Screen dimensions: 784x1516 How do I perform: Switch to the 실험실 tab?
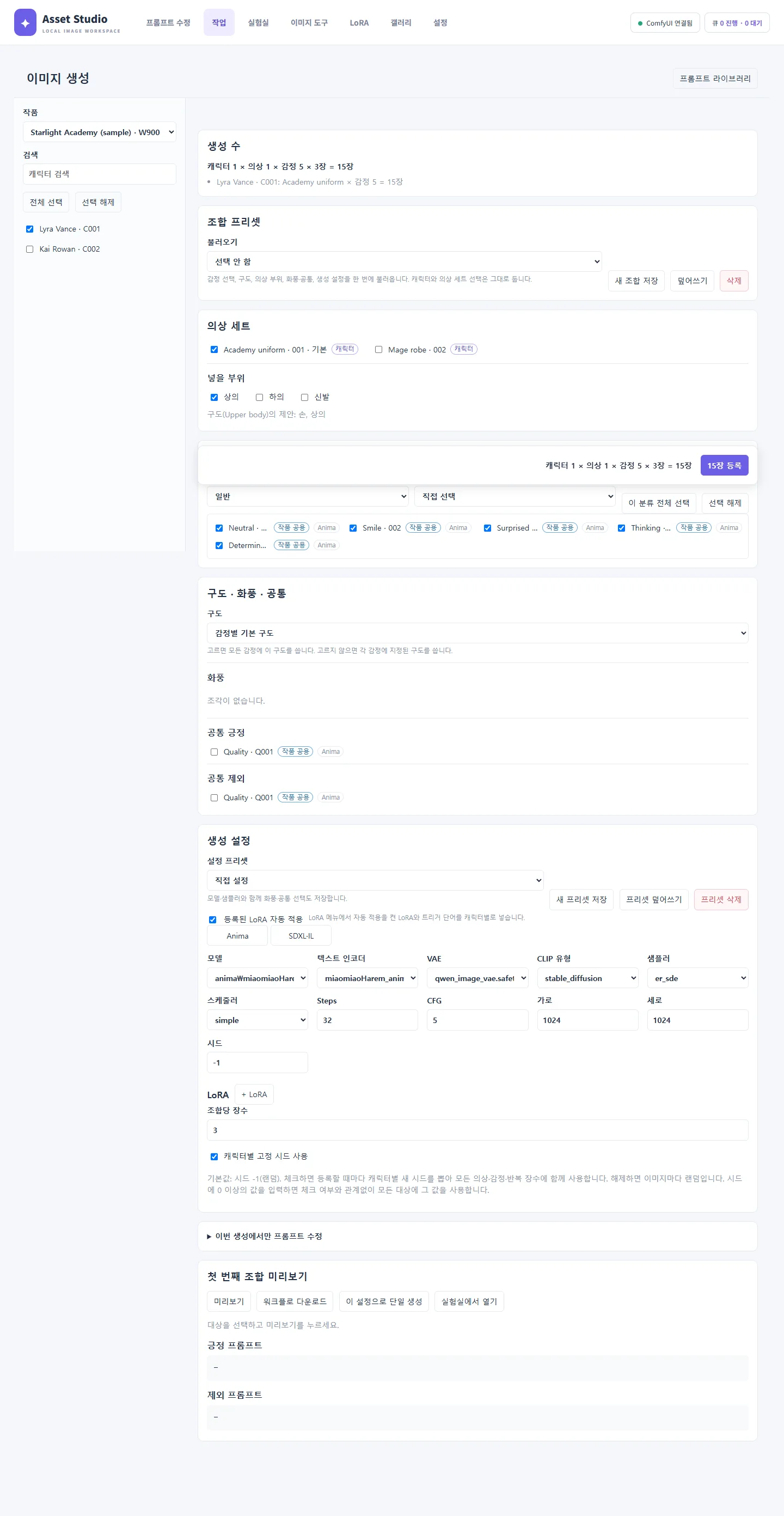tap(258, 22)
